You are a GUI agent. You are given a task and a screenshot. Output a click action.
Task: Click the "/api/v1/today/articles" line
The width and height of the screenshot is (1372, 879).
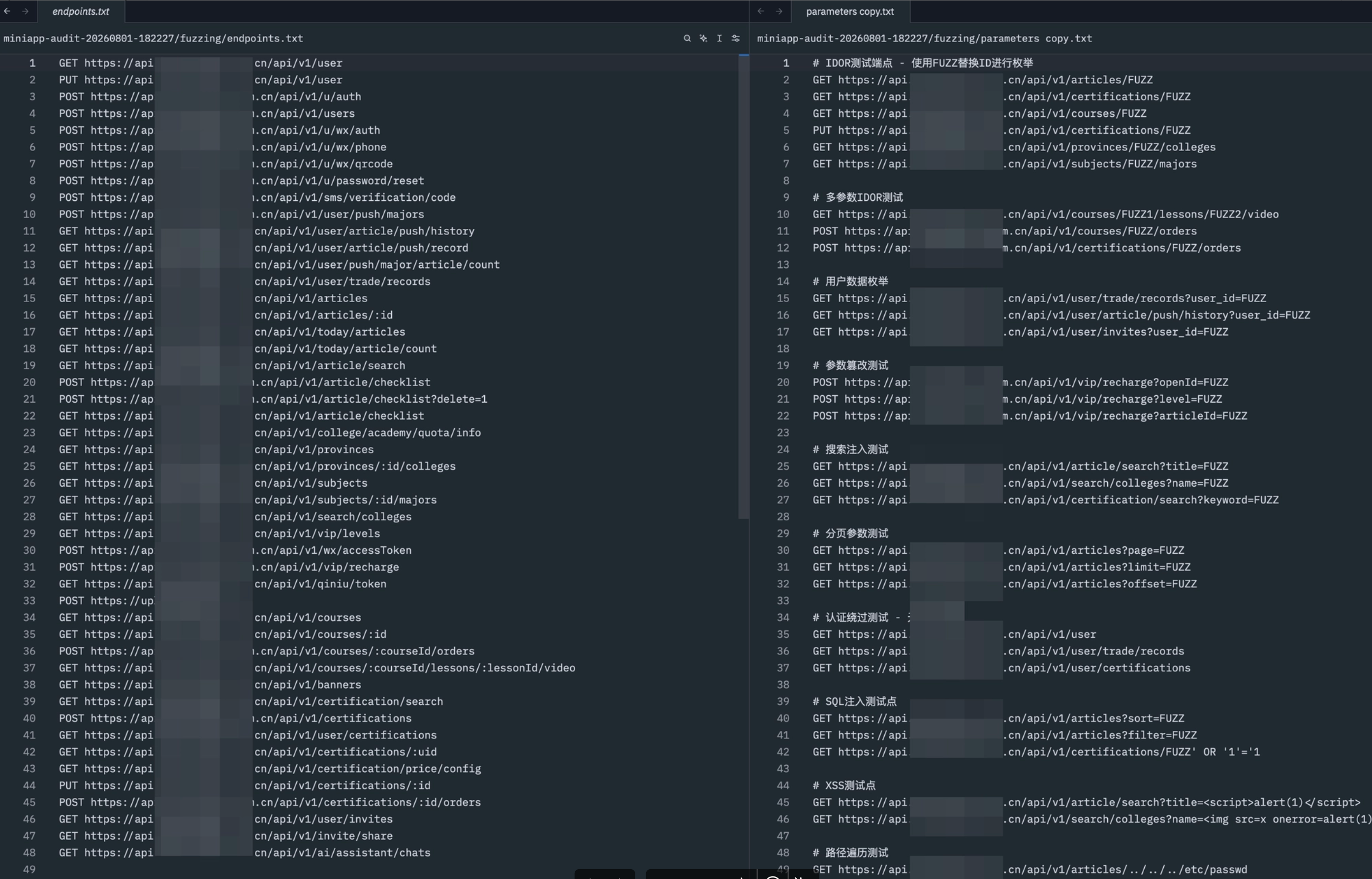(x=232, y=332)
